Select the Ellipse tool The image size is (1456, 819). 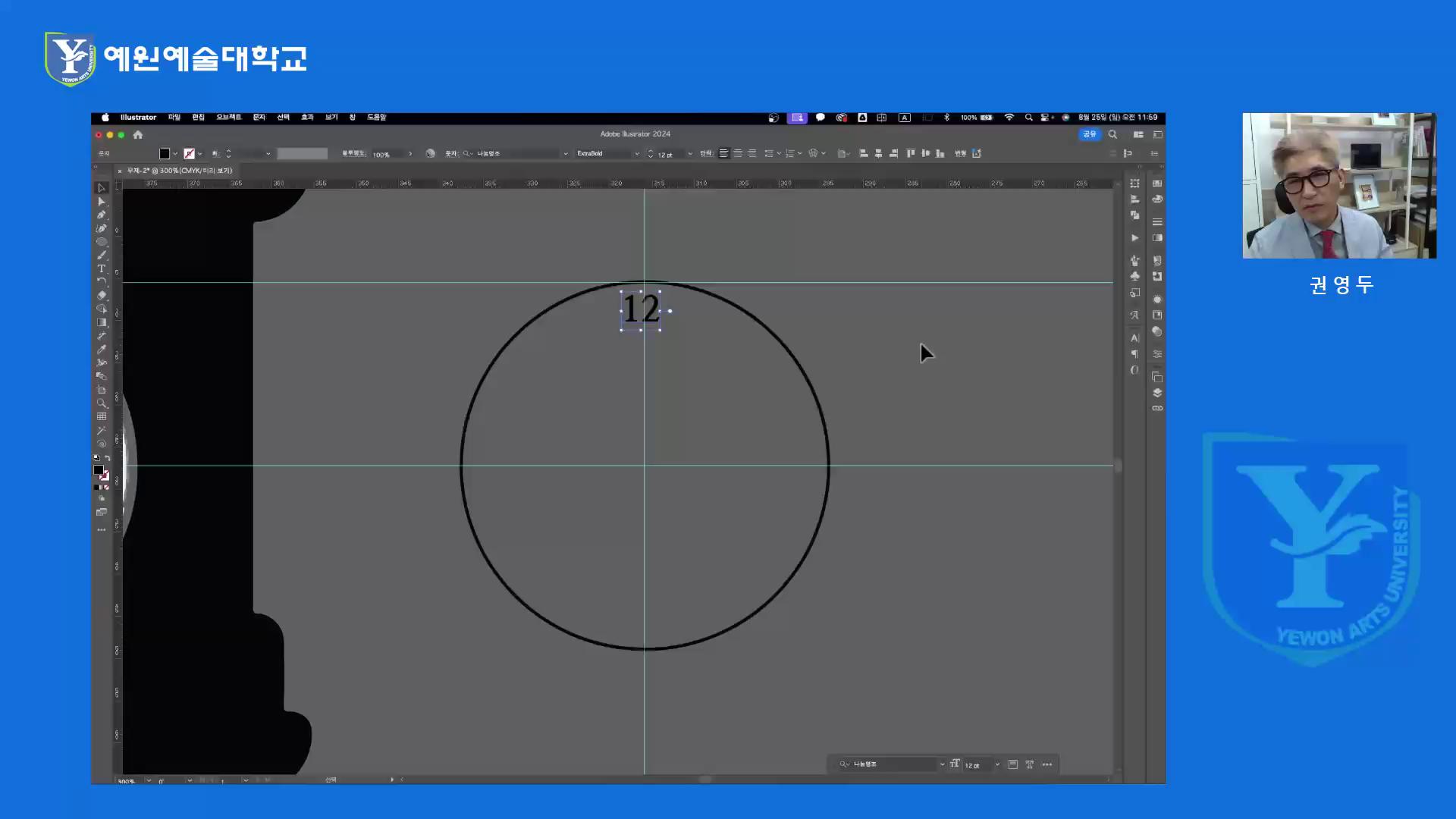click(x=101, y=242)
